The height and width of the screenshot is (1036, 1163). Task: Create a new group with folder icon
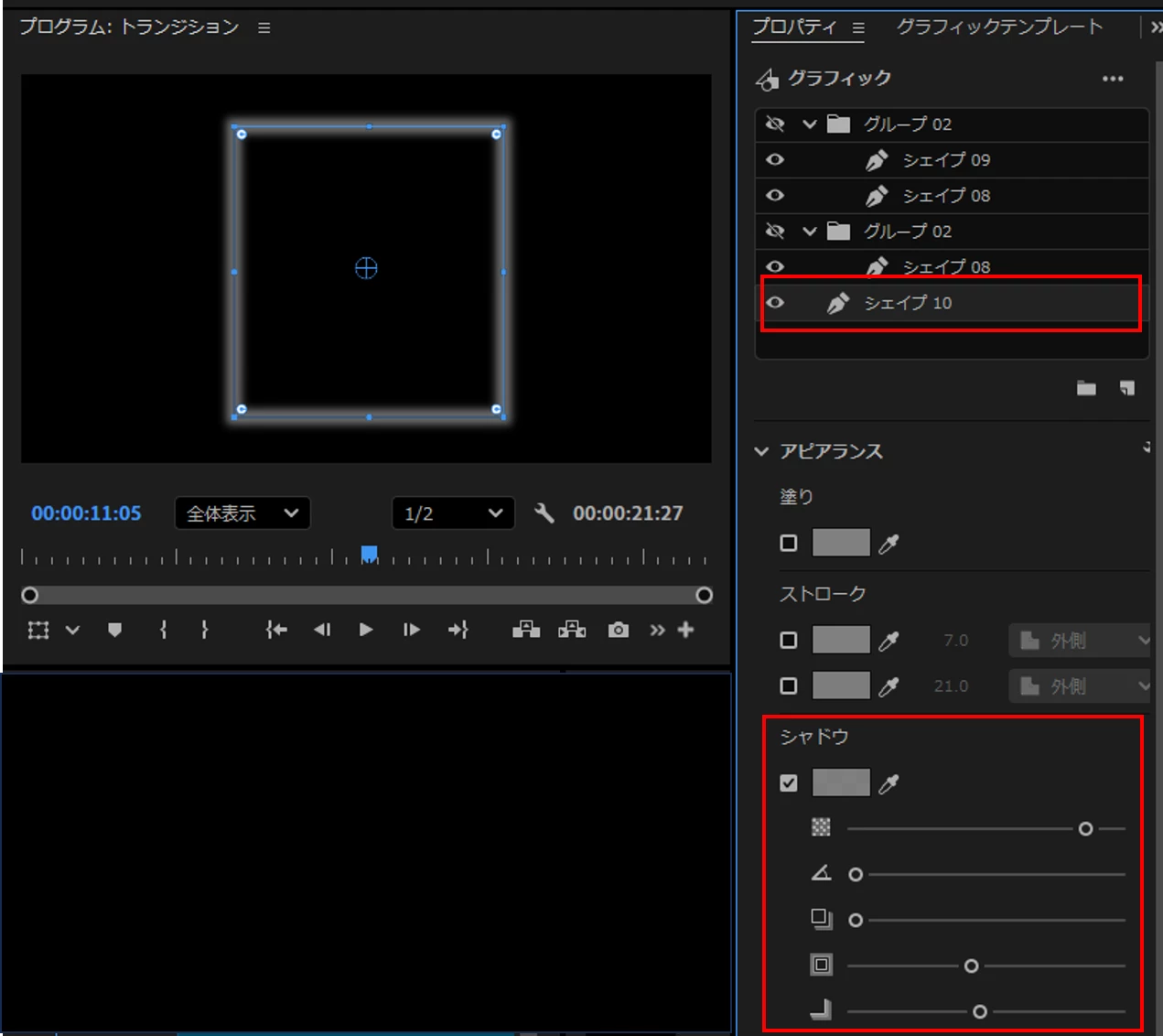[x=1086, y=388]
